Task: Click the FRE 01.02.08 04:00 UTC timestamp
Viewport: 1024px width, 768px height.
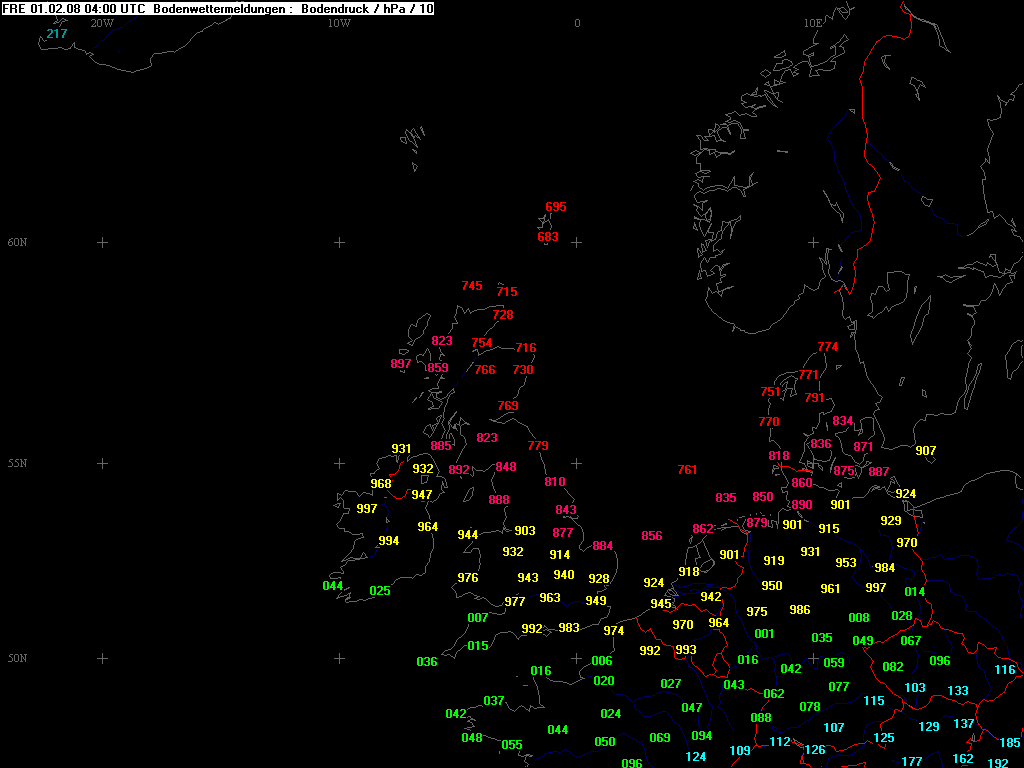Action: 74,8
